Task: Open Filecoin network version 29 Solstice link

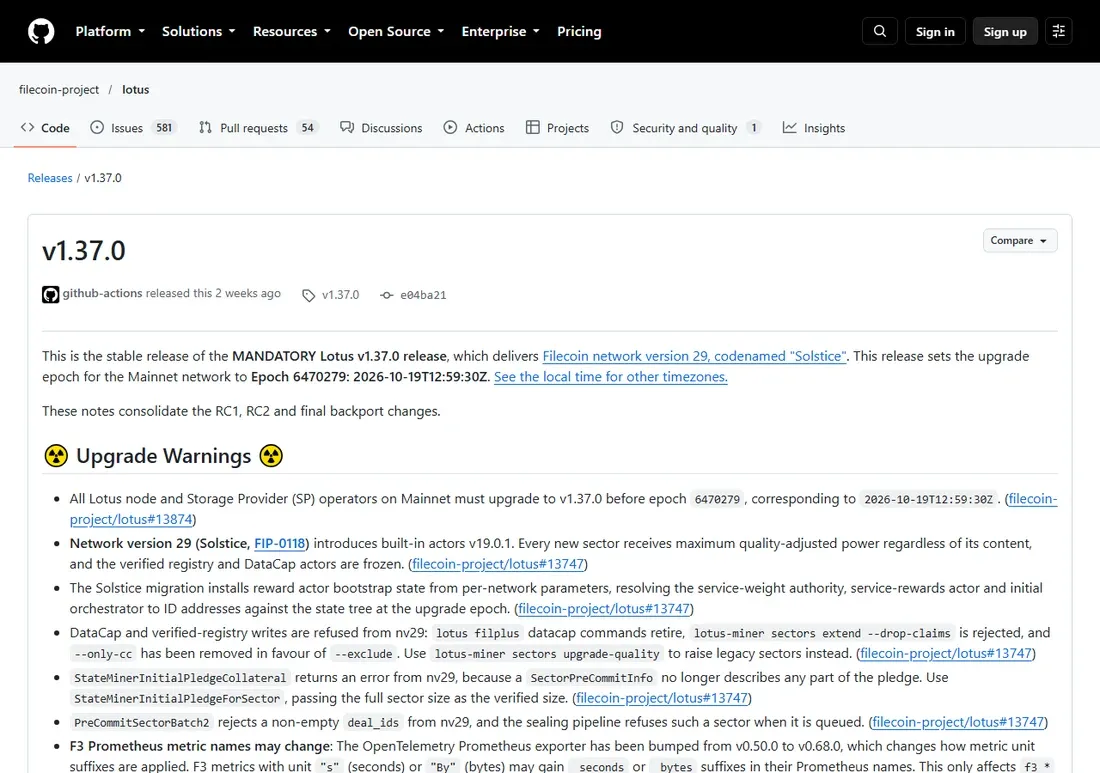Action: tap(695, 356)
